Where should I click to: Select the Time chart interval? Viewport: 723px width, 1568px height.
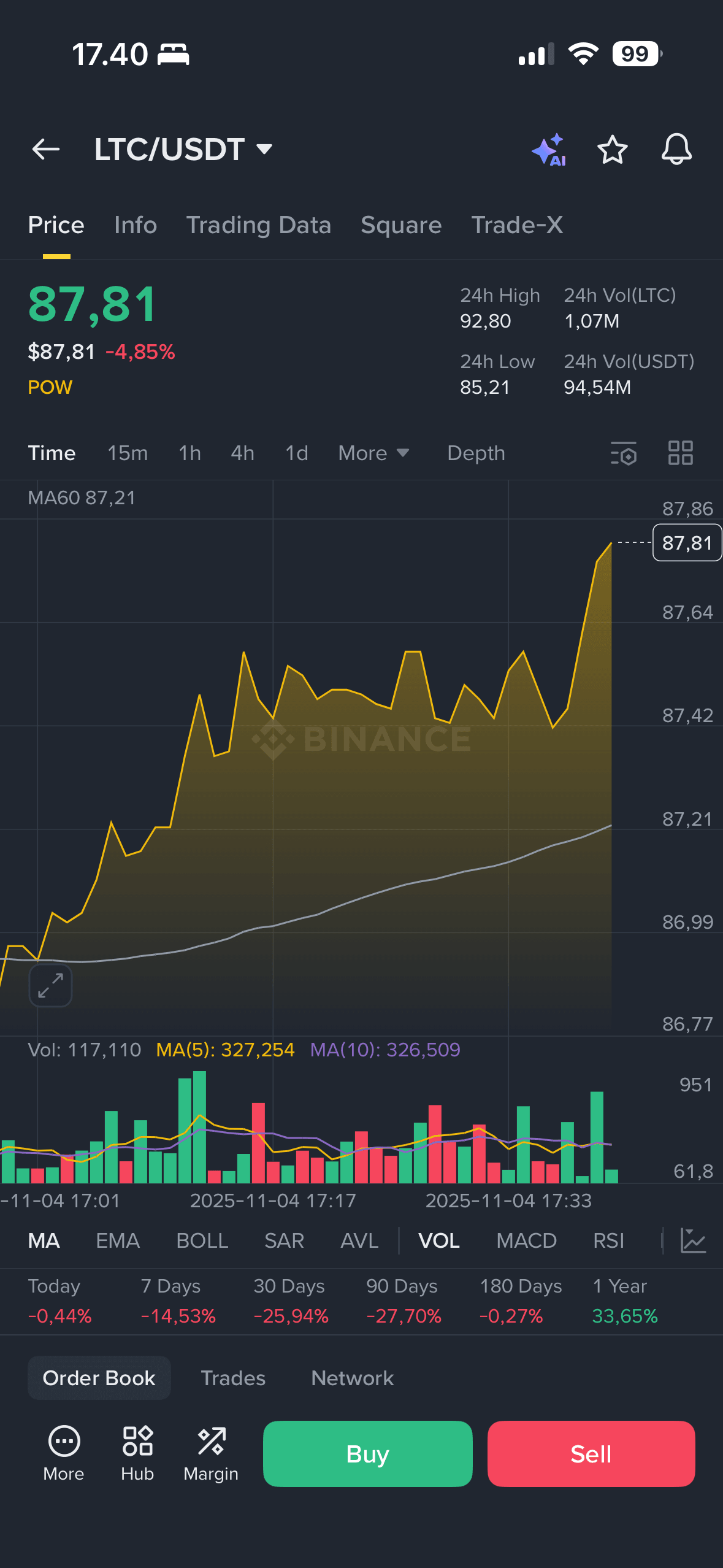(x=52, y=453)
